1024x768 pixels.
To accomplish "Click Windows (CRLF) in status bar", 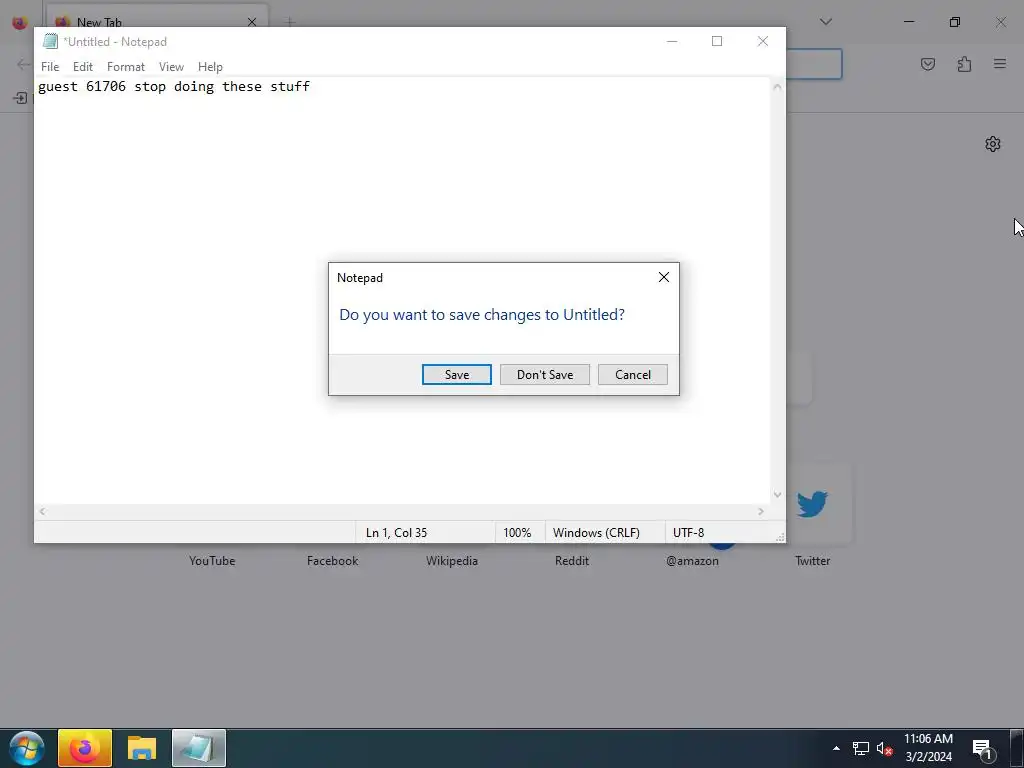I will (x=596, y=532).
